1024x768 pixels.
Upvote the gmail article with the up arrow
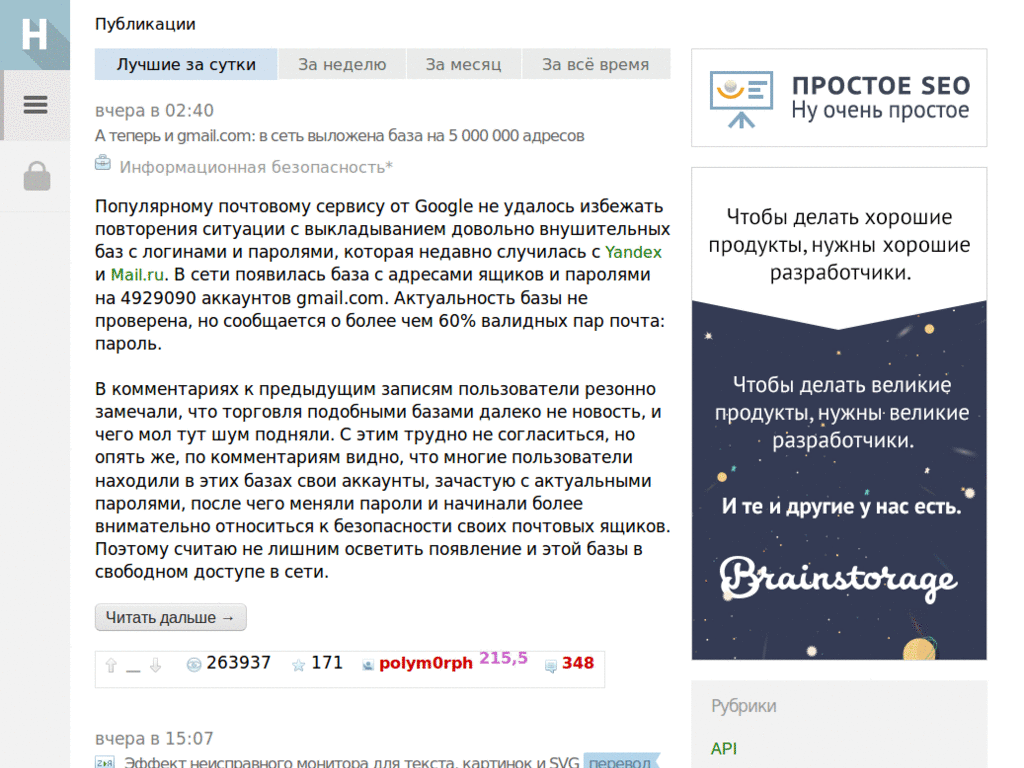click(111, 665)
